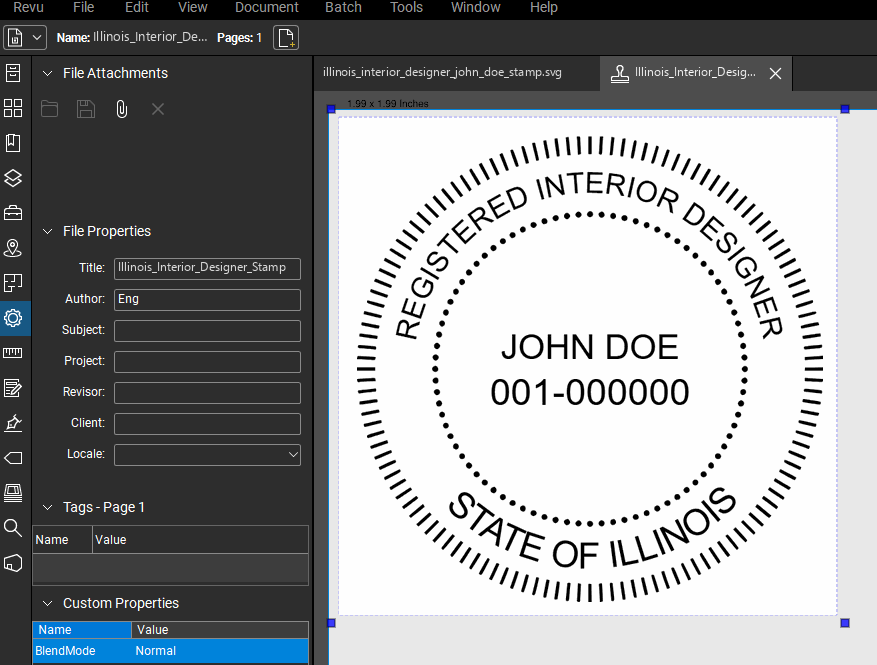Viewport: 877px width, 665px height.
Task: Click the new page icon beside Pages
Action: [286, 38]
